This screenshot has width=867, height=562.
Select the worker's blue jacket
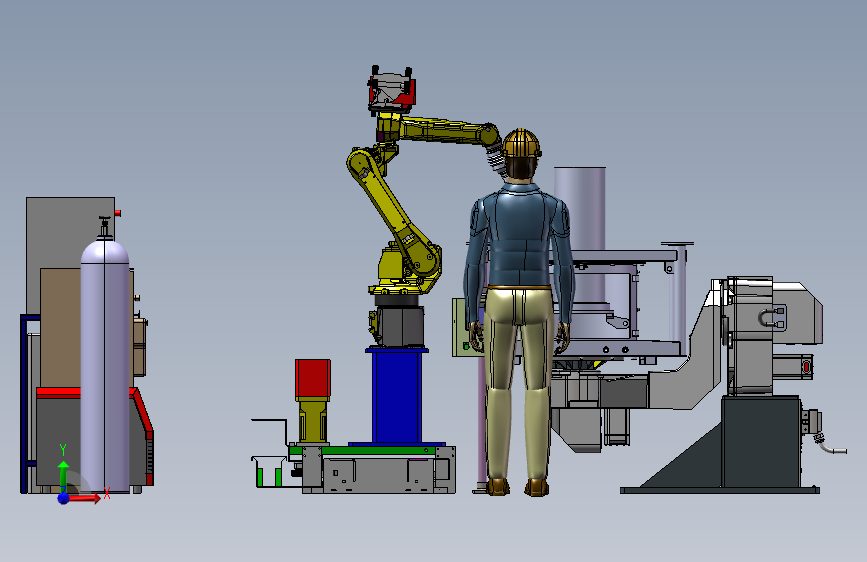[x=519, y=238]
